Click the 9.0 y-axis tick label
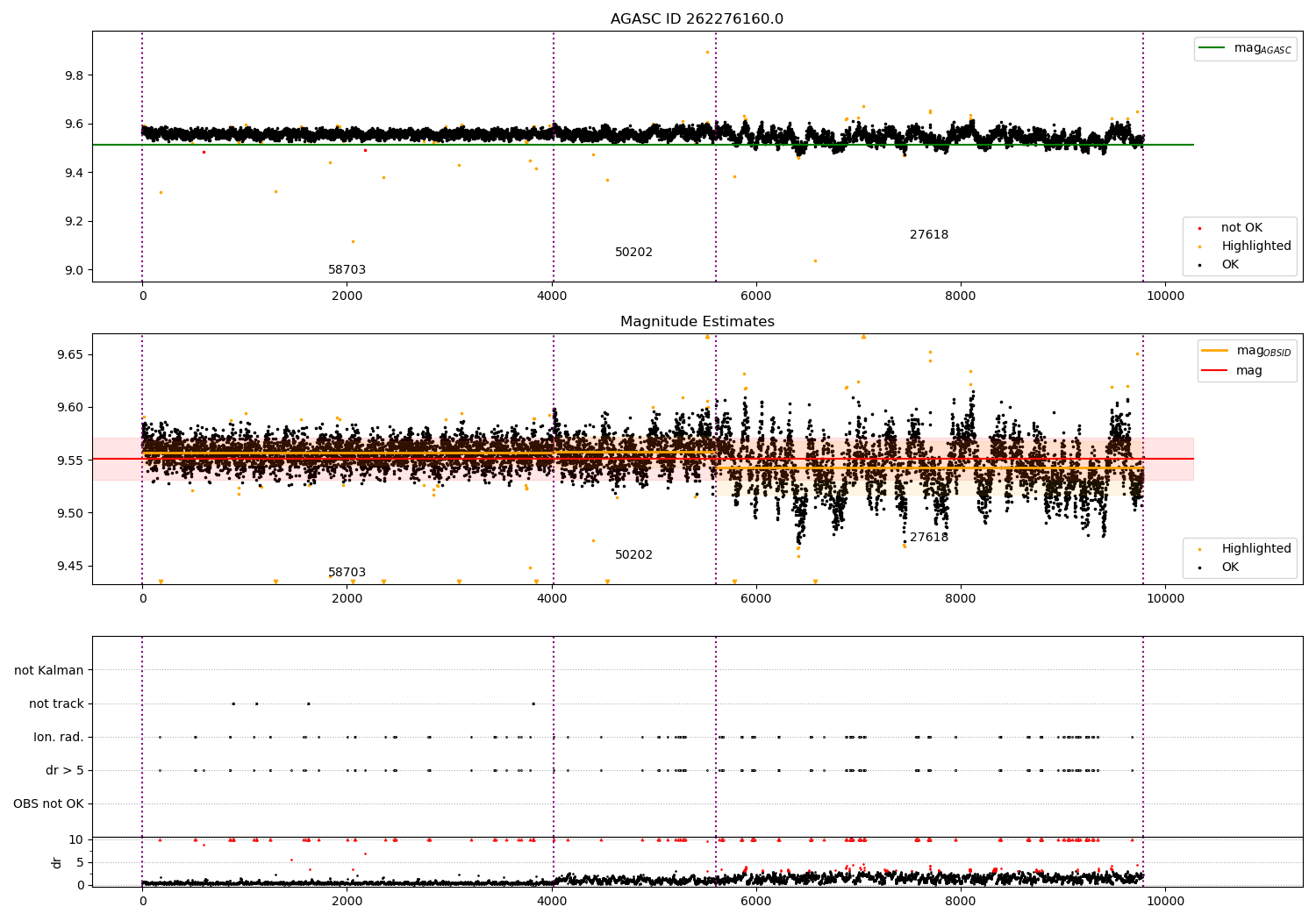Viewport: 1316px width, 921px height. (75, 270)
